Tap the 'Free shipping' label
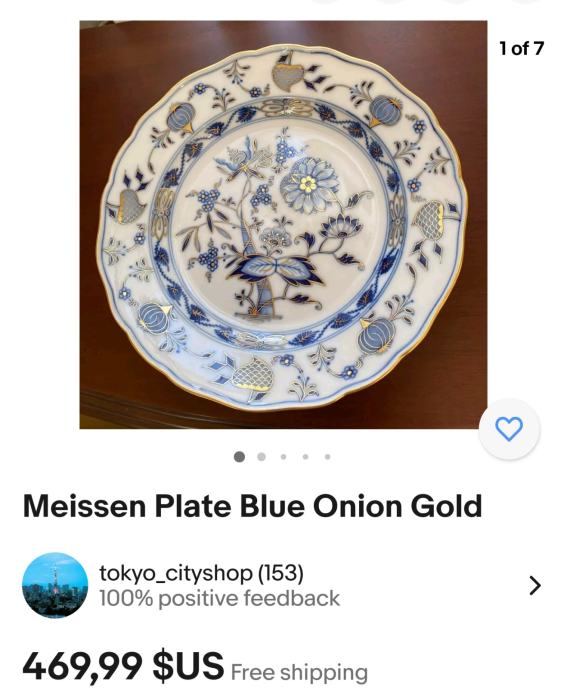The height and width of the screenshot is (690, 567). point(299,672)
